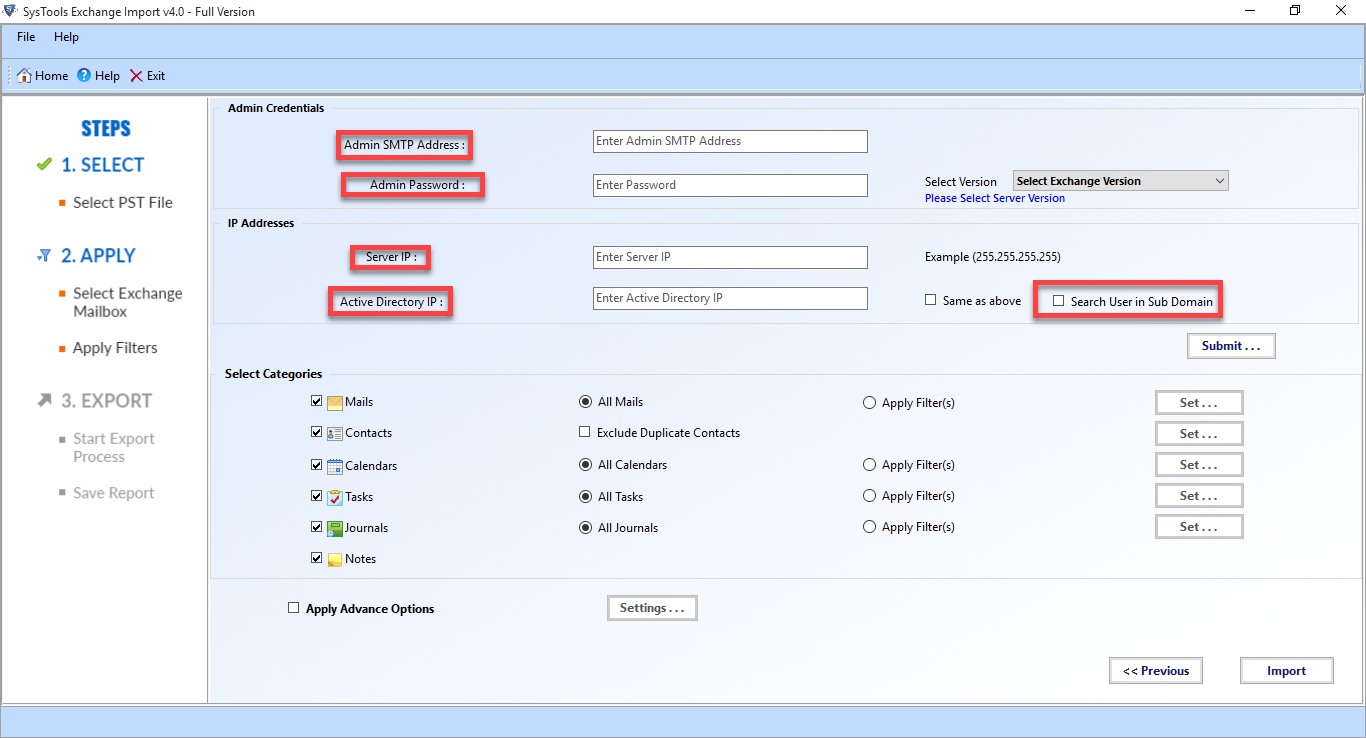Select the All Calendars radio button
This screenshot has width=1366, height=738.
[585, 465]
